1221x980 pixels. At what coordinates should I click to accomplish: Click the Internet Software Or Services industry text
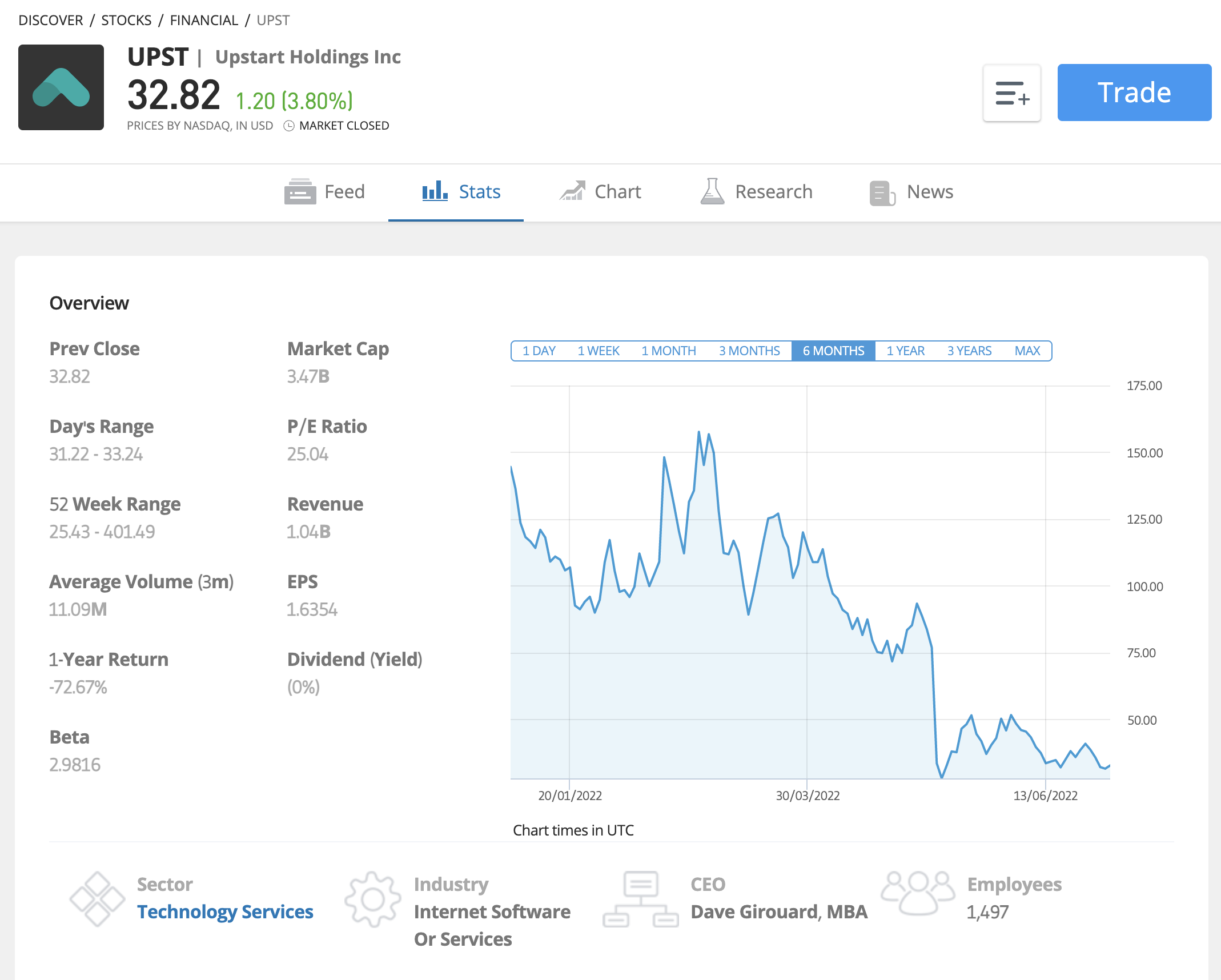492,925
